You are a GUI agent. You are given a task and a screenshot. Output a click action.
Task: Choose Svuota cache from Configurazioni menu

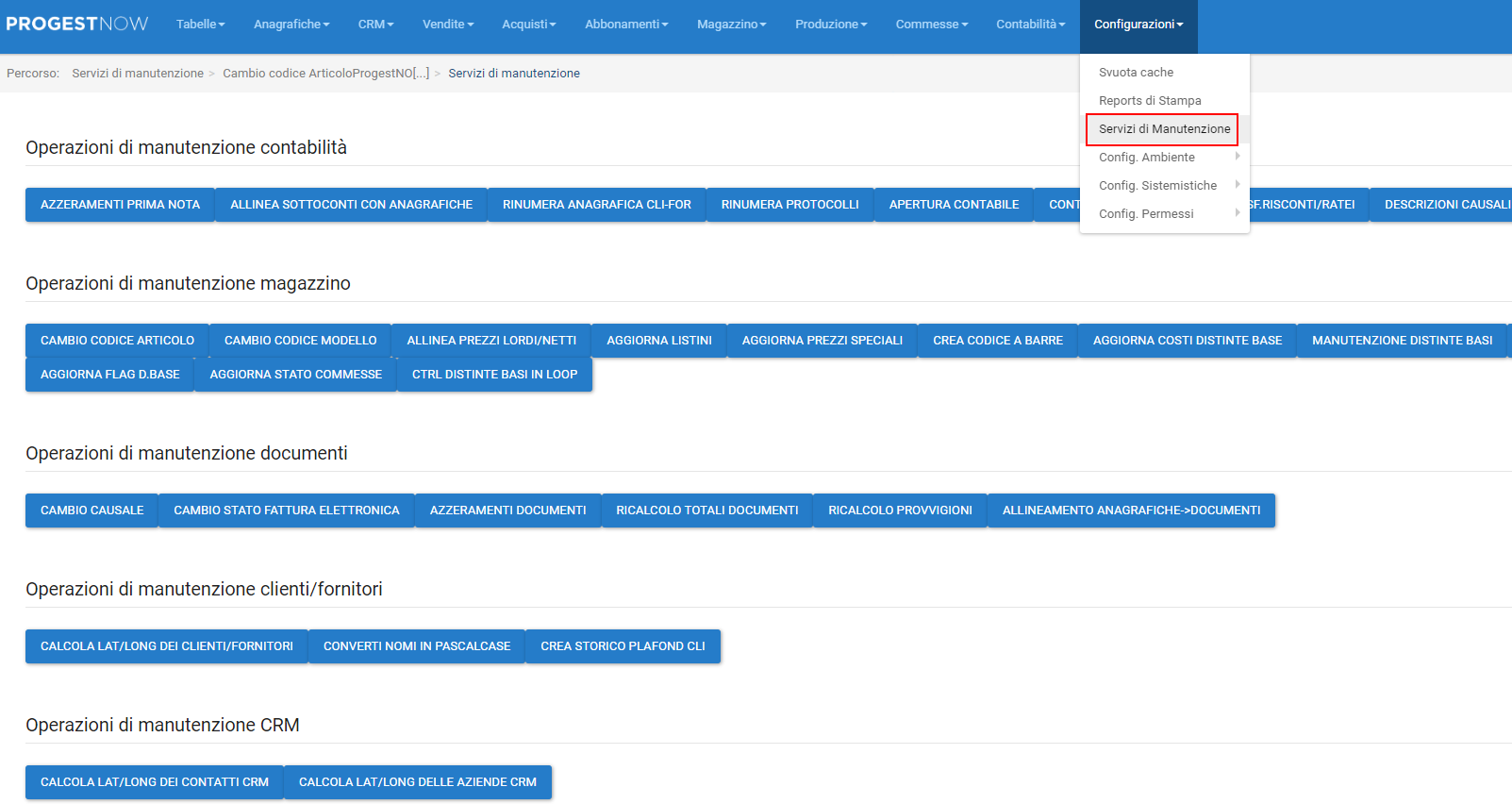point(1136,73)
